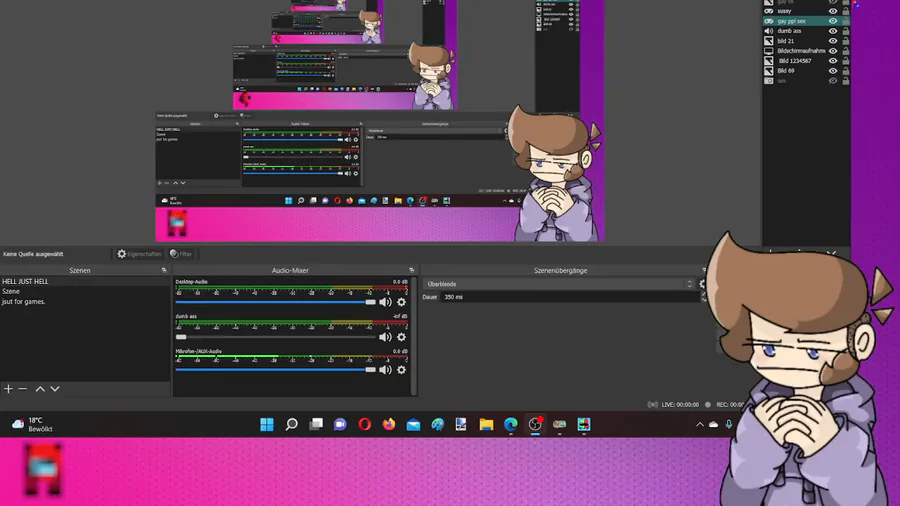The height and width of the screenshot is (506, 900).
Task: Click the 'Keine Quelle ausgewählt' label
Action: (33, 254)
